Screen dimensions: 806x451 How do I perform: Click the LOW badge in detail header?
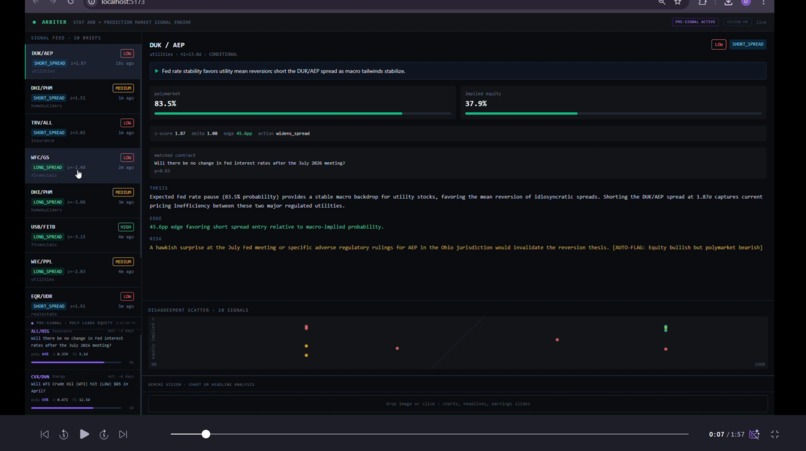pos(719,44)
